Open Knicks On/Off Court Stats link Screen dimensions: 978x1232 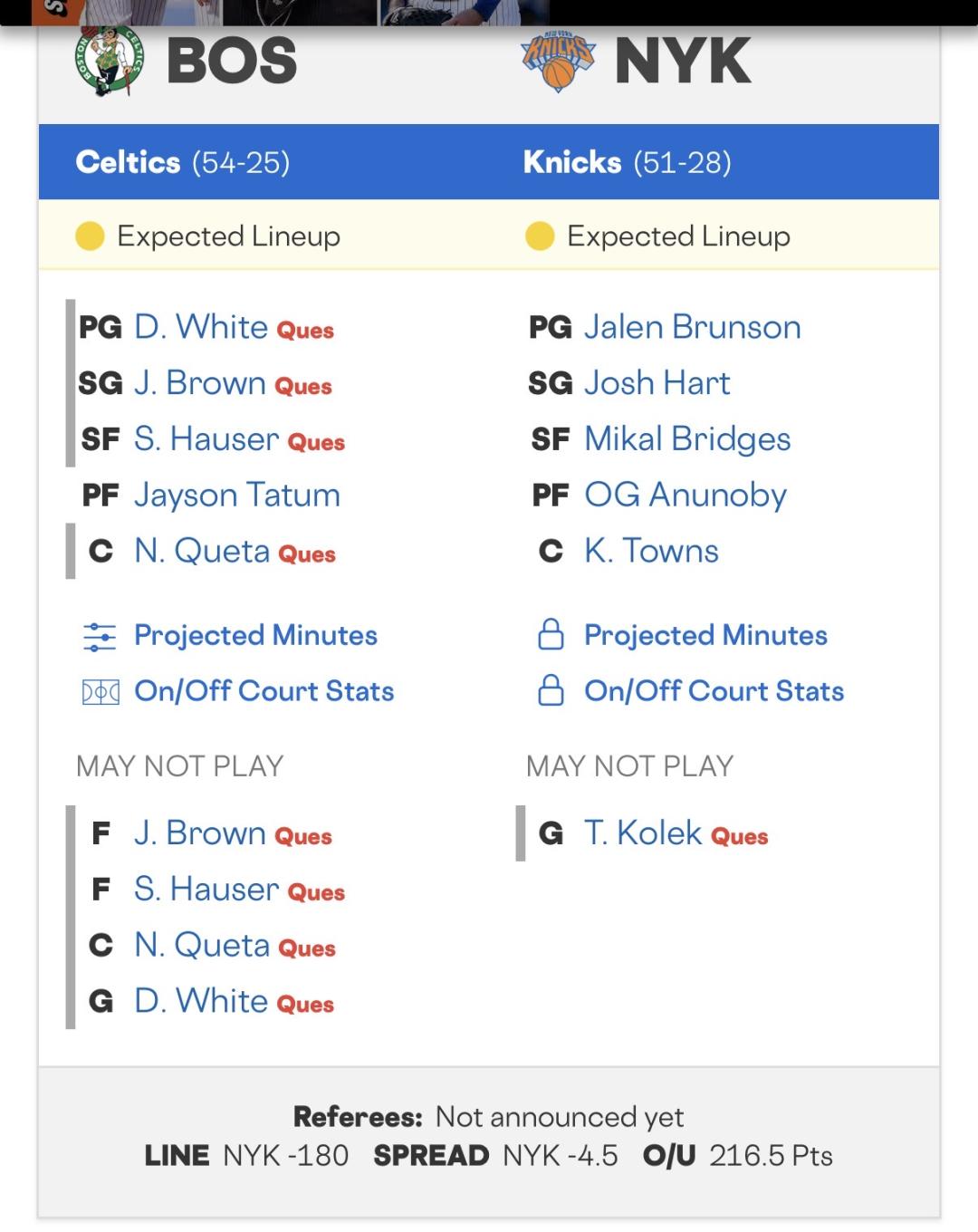[x=714, y=691]
